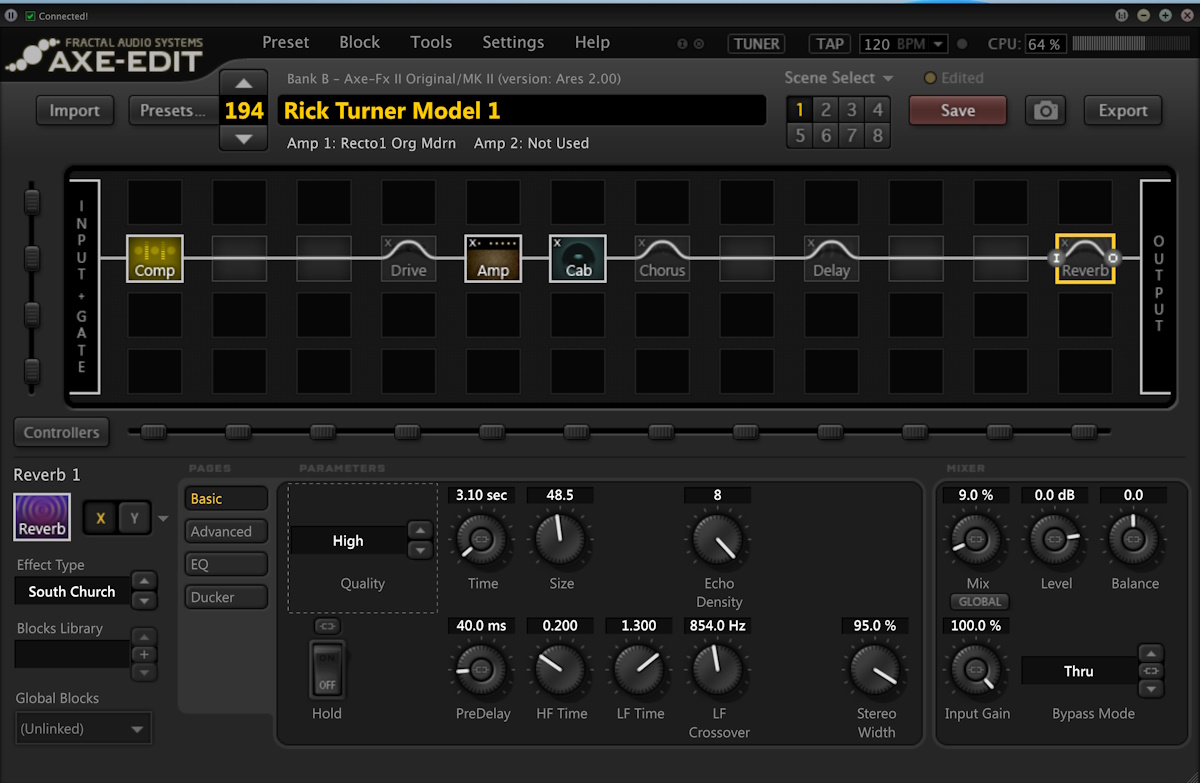Select scene 4
Screen dimensions: 1200x783
pos(877,110)
